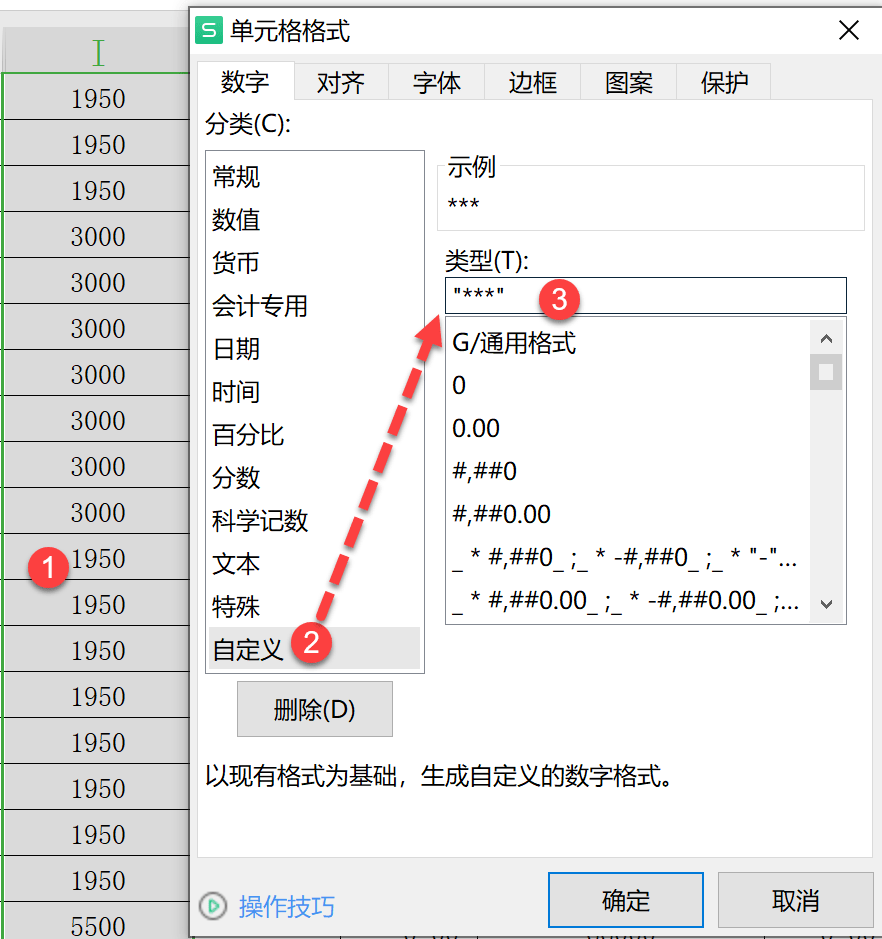
Task: Click the 删除(D) button
Action: pos(315,709)
